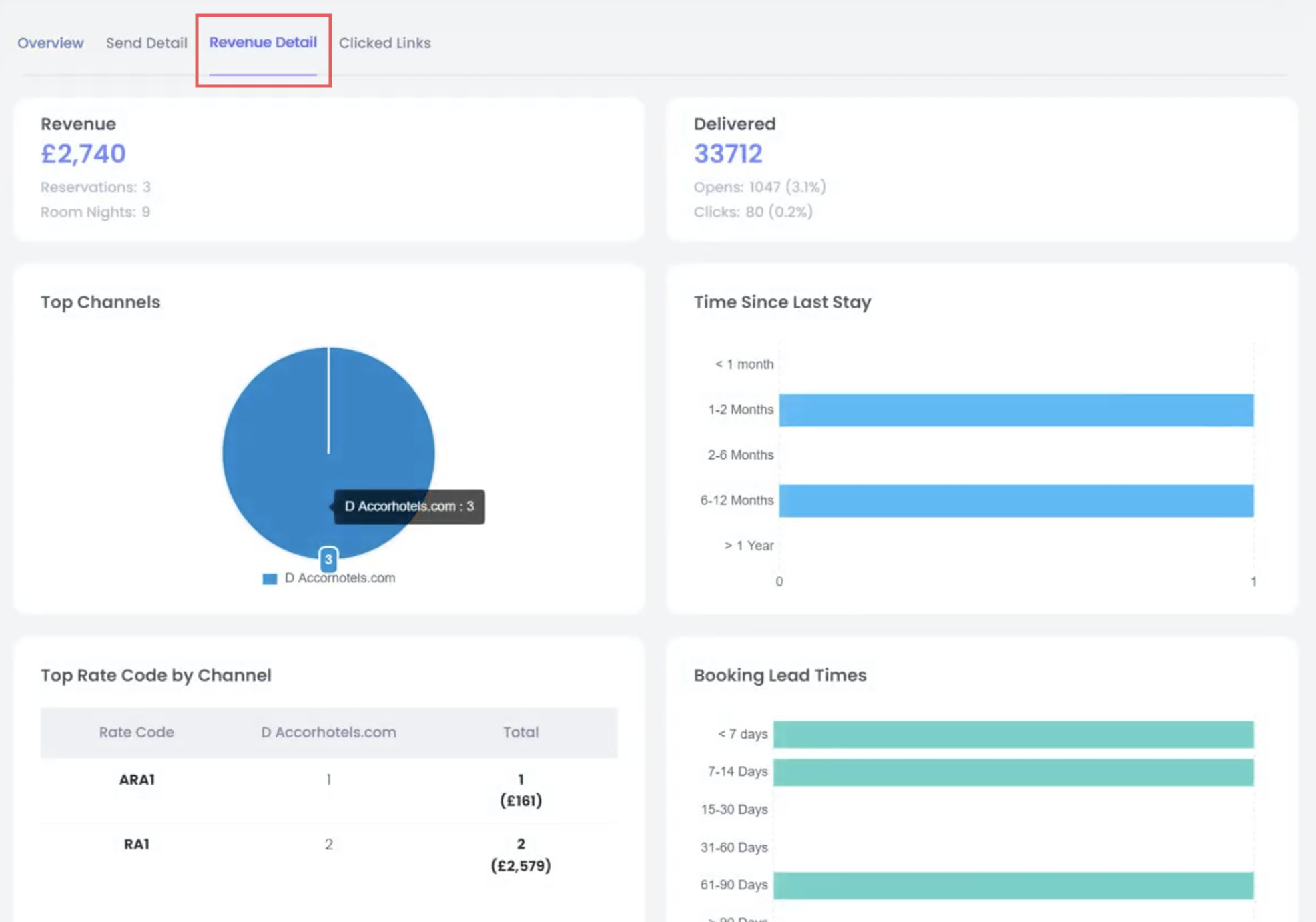Viewport: 1316px width, 922px height.
Task: Toggle D Accorhotels.com legend color box
Action: click(x=270, y=578)
